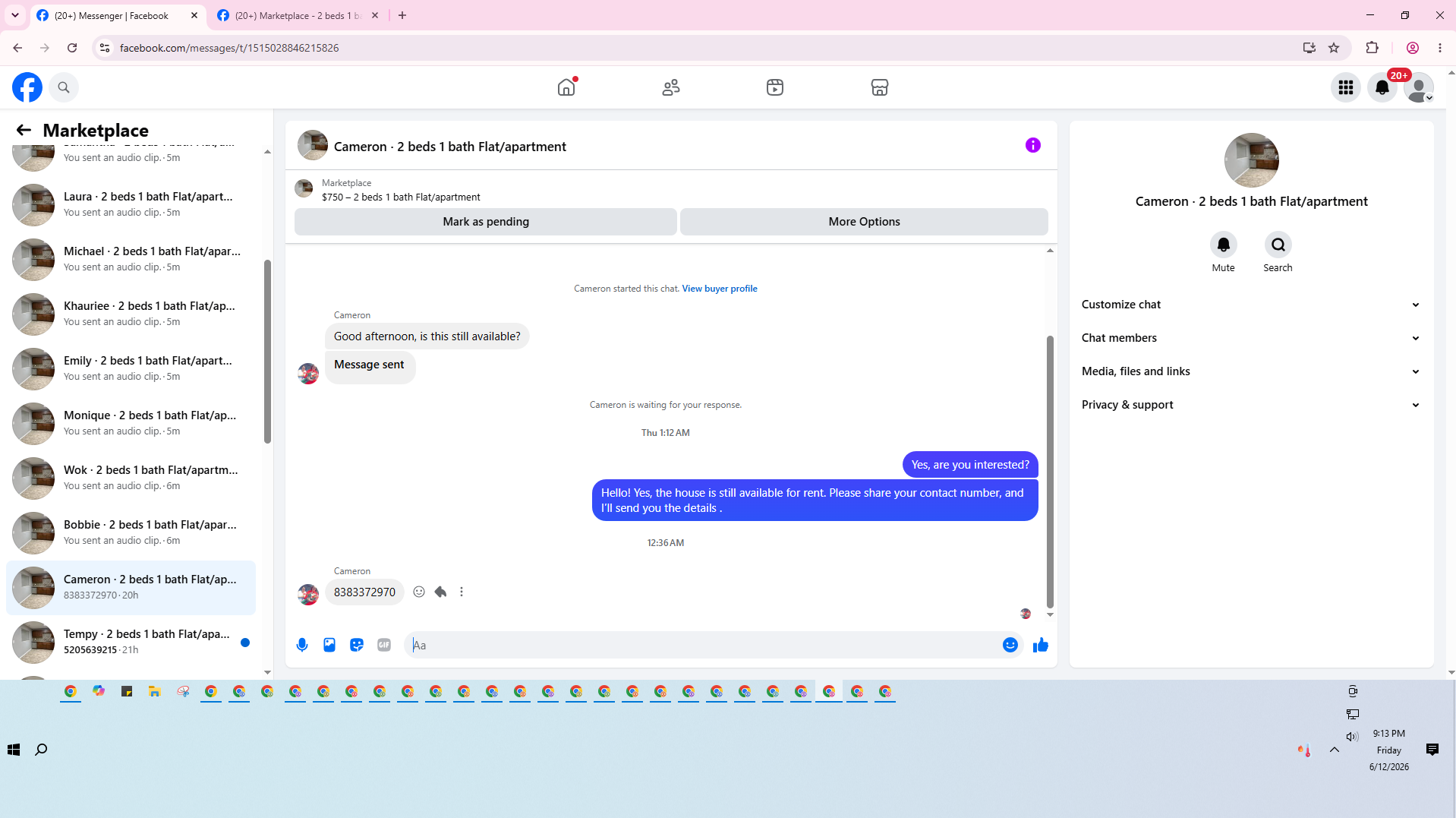
Task: React to the 8383372970 message
Action: [419, 592]
